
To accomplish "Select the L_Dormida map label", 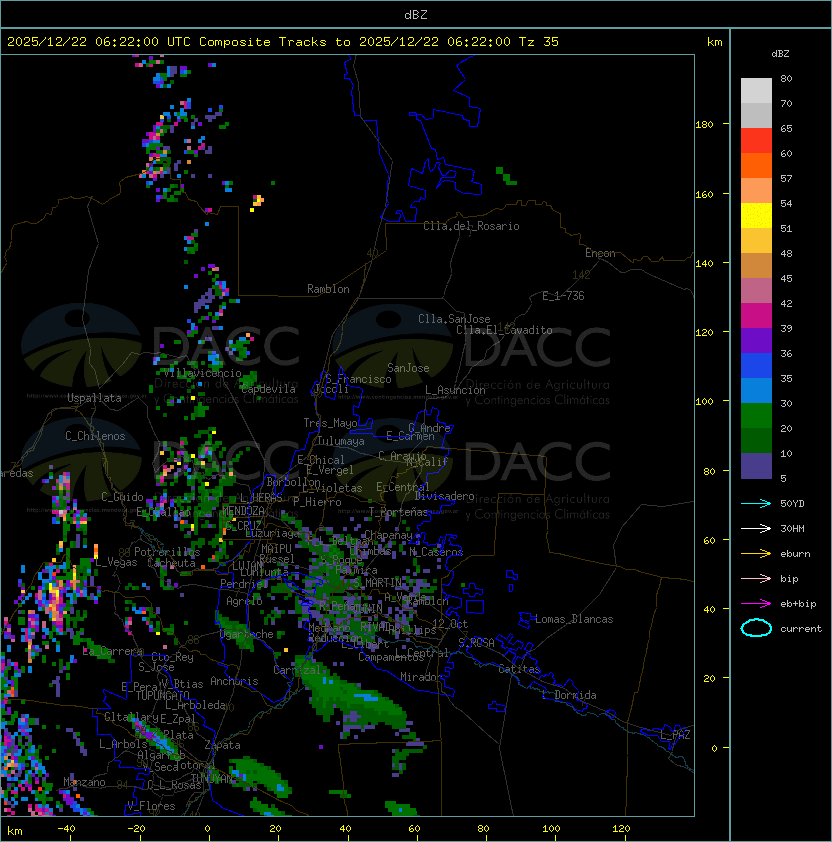I will coord(569,695).
